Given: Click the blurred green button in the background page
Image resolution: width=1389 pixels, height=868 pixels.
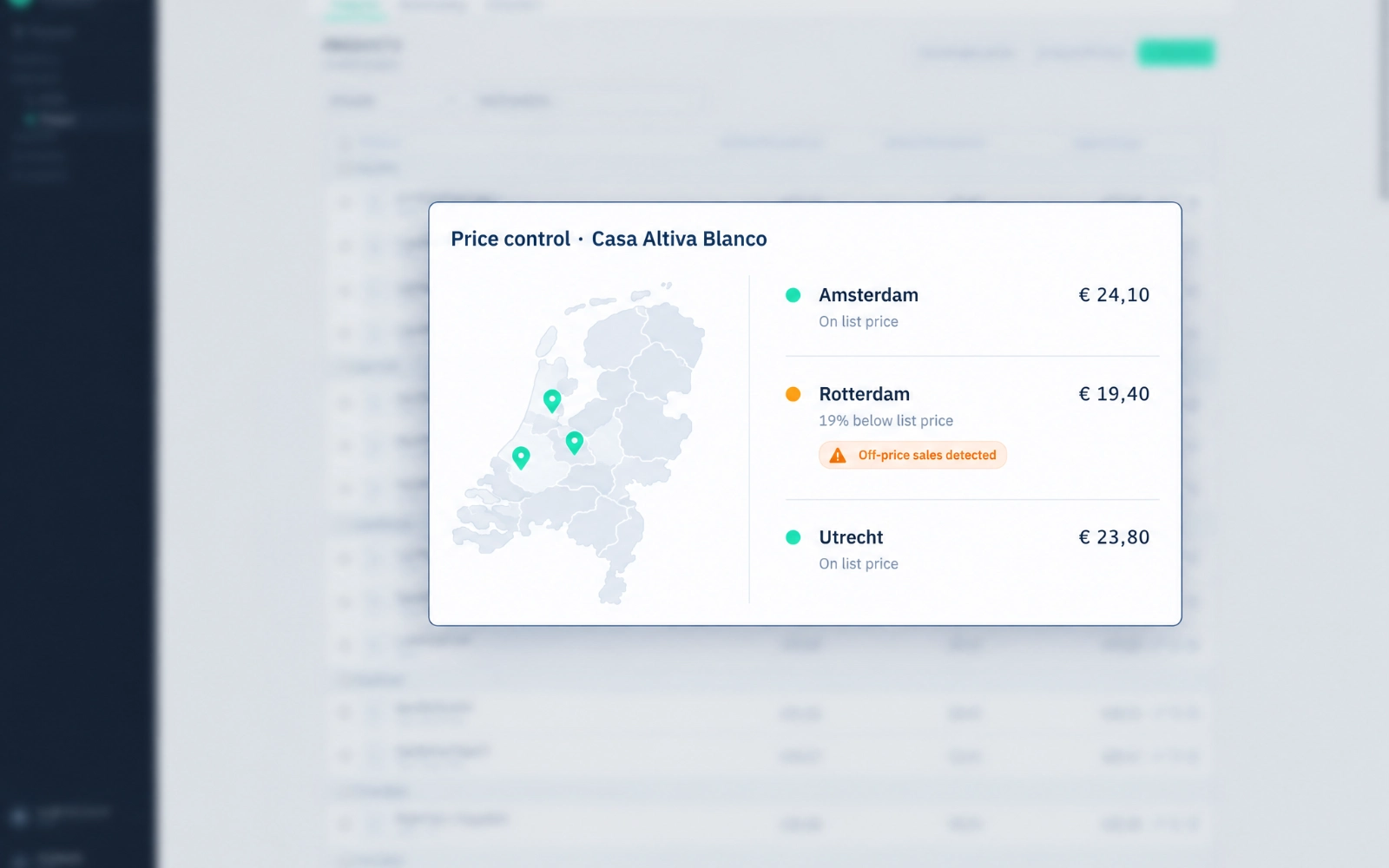Looking at the screenshot, I should [1176, 53].
